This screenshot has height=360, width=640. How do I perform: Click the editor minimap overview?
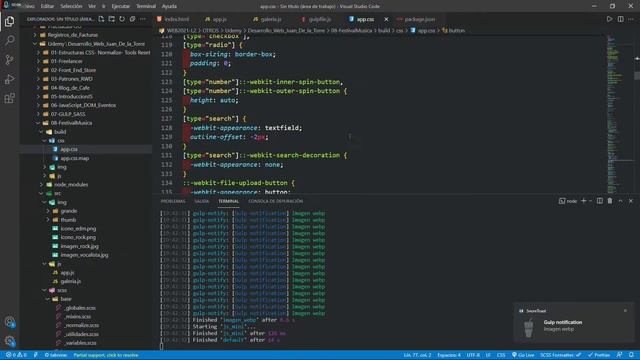tap(619, 114)
